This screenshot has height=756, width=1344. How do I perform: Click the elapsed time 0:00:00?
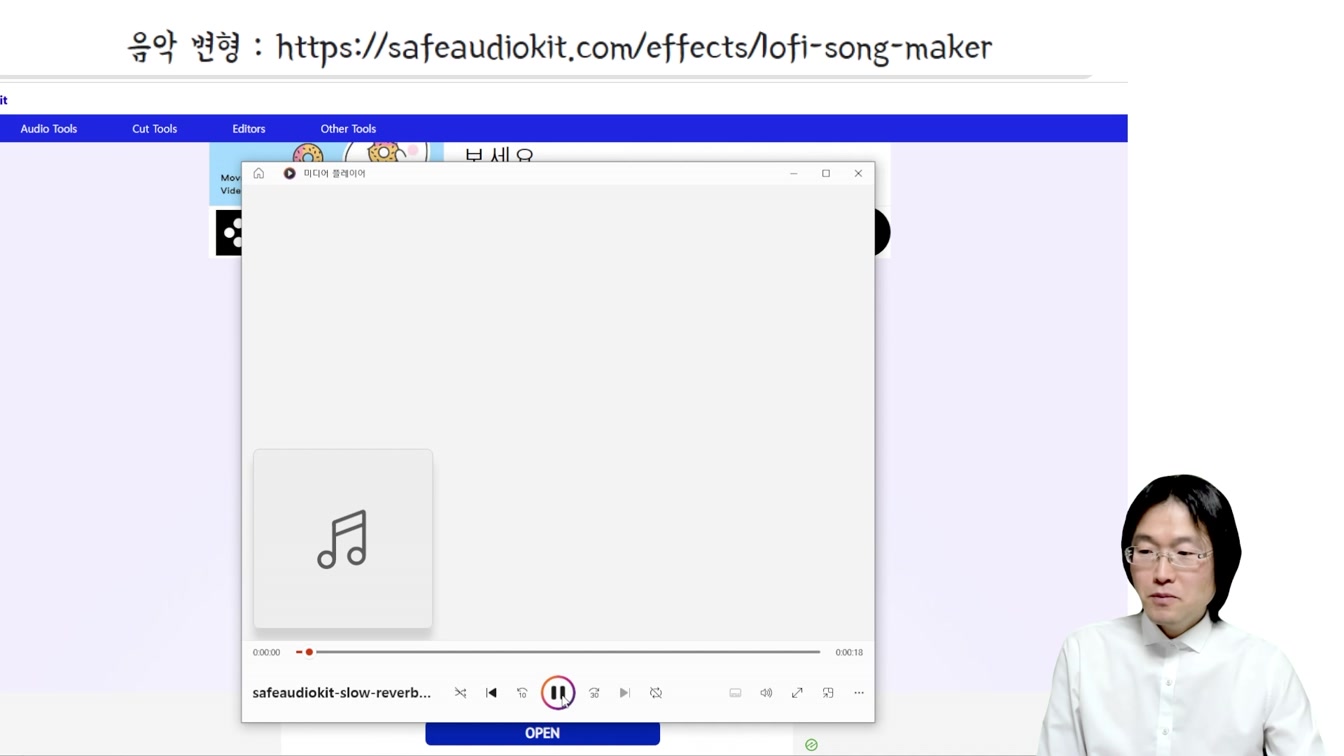267,652
